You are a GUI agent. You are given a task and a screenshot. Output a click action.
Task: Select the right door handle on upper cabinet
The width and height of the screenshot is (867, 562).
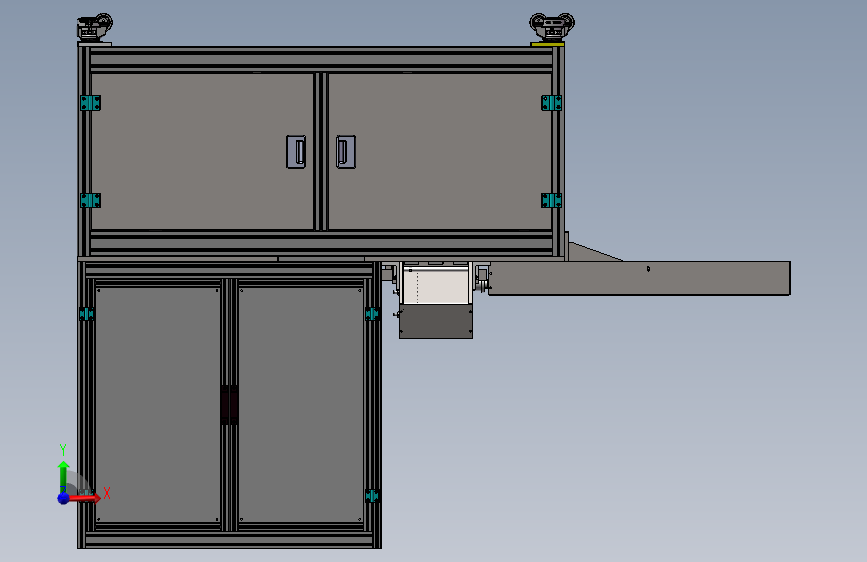(346, 152)
